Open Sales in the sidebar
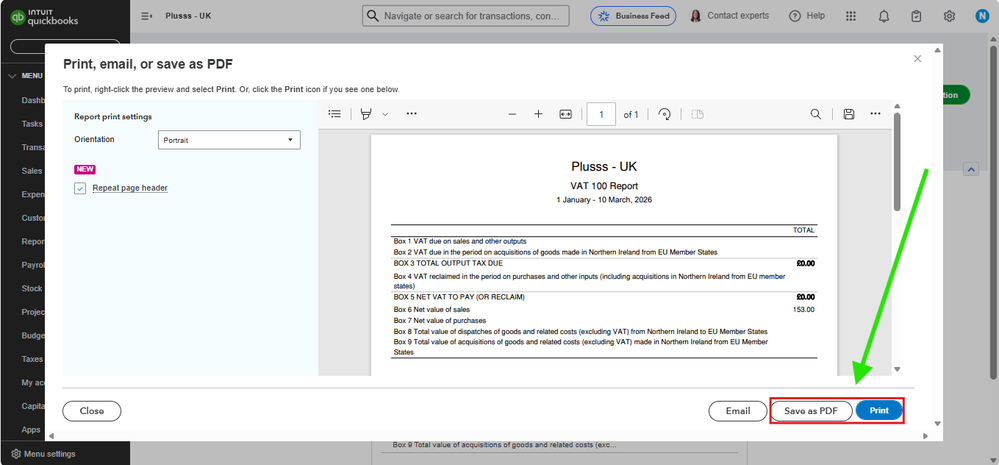 point(32,171)
